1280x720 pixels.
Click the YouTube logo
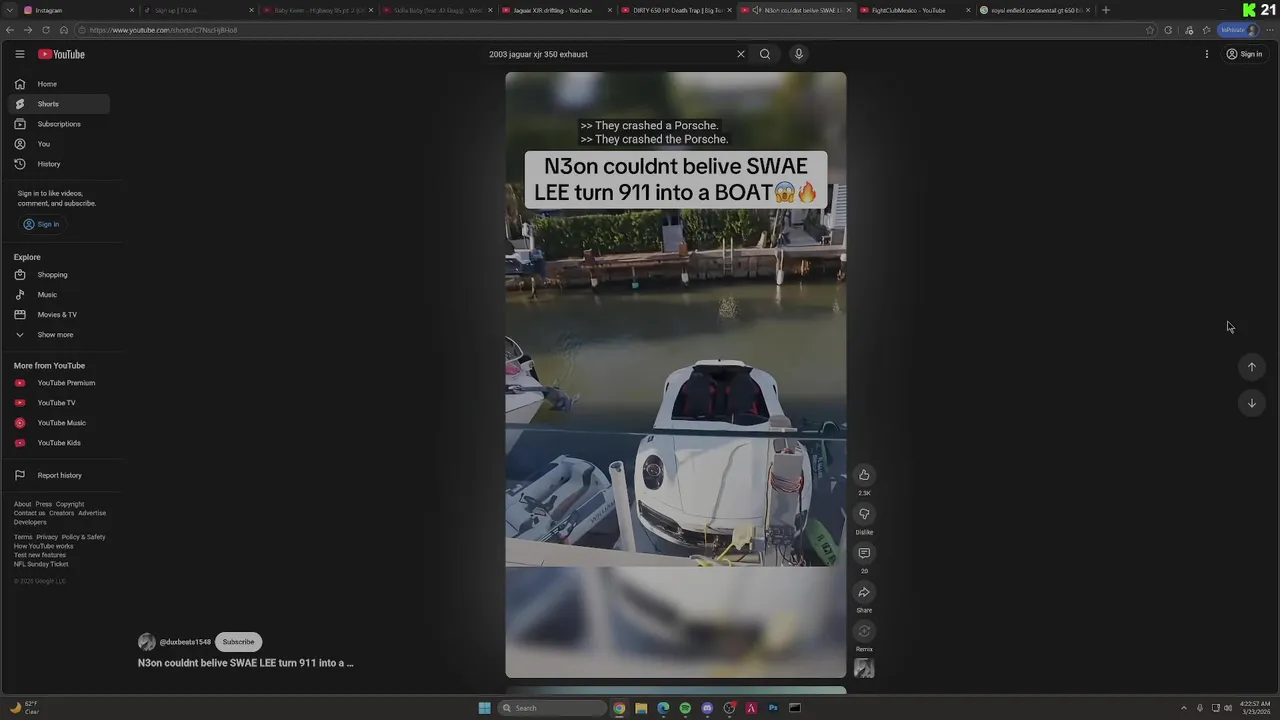[x=62, y=54]
